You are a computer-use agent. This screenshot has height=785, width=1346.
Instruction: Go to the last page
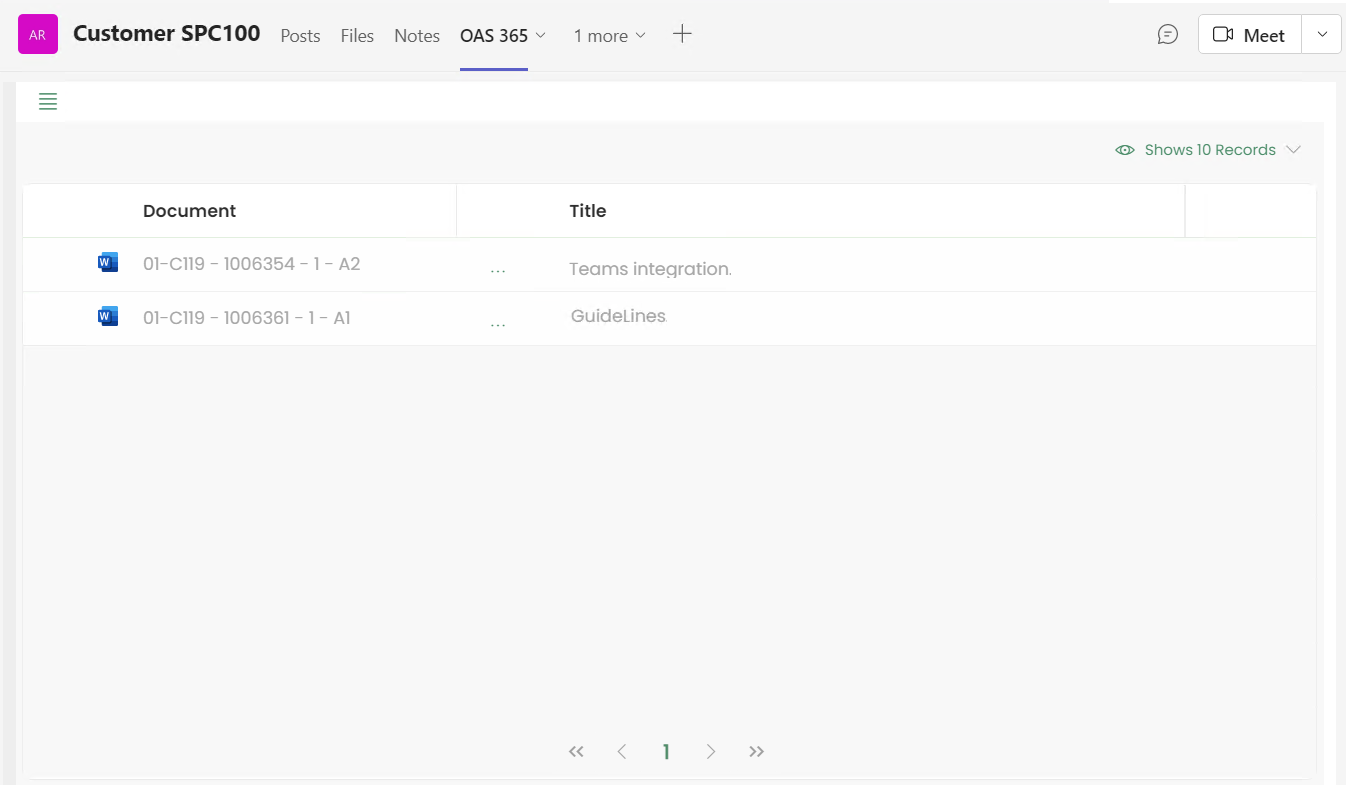point(756,752)
